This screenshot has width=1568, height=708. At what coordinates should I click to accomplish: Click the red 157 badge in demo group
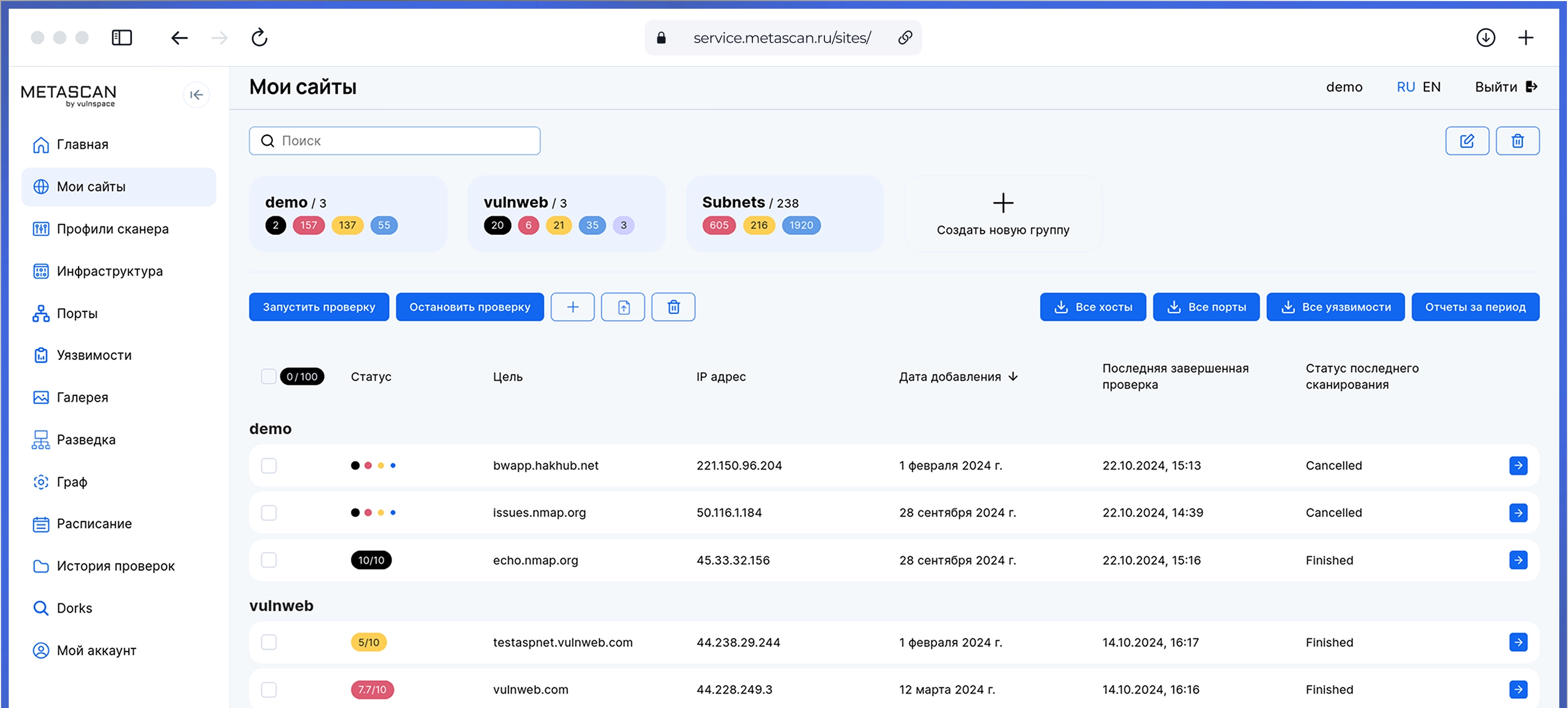(x=309, y=225)
